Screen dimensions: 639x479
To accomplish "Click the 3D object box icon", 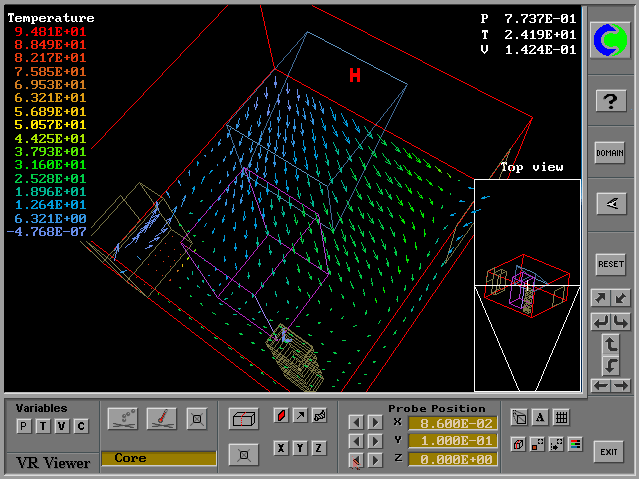I will [x=242, y=418].
